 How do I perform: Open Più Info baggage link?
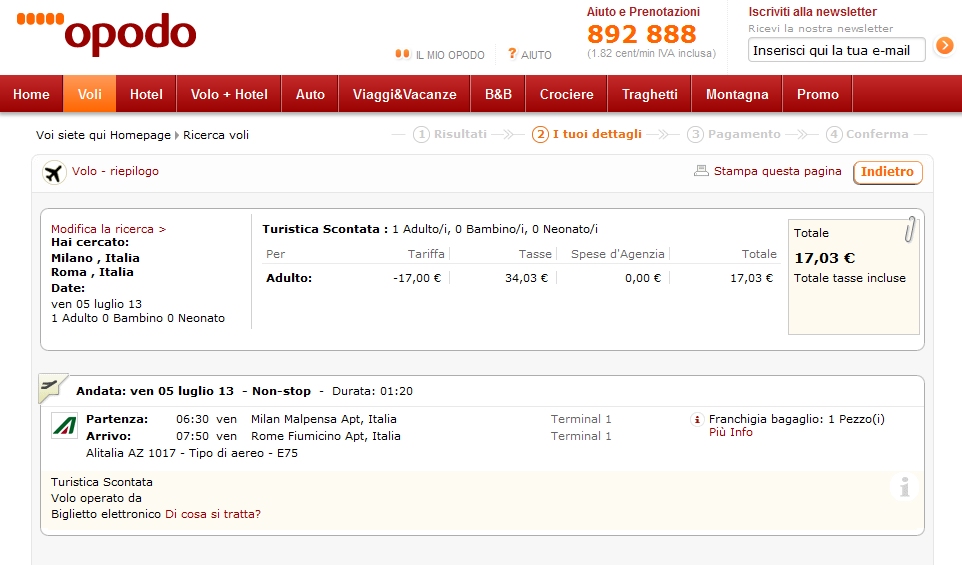pyautogui.click(x=731, y=432)
